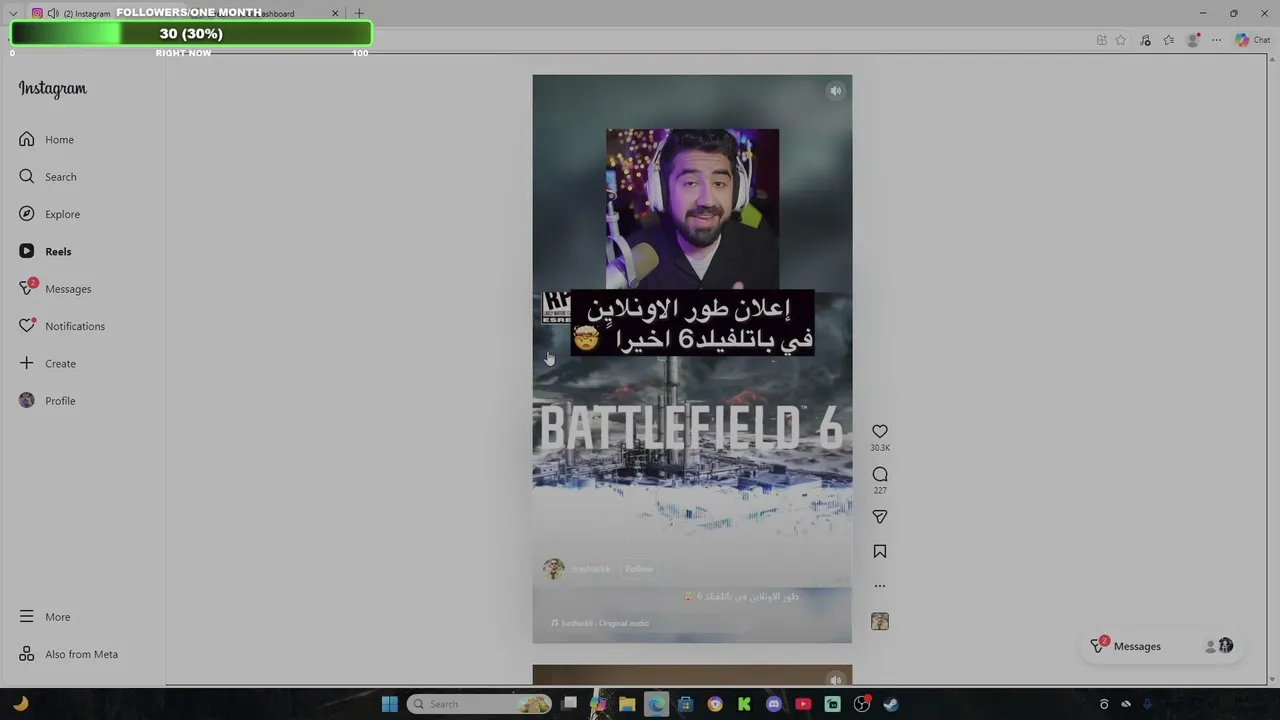Select Reels in the sidebar
The image size is (1280, 720).
click(45, 252)
